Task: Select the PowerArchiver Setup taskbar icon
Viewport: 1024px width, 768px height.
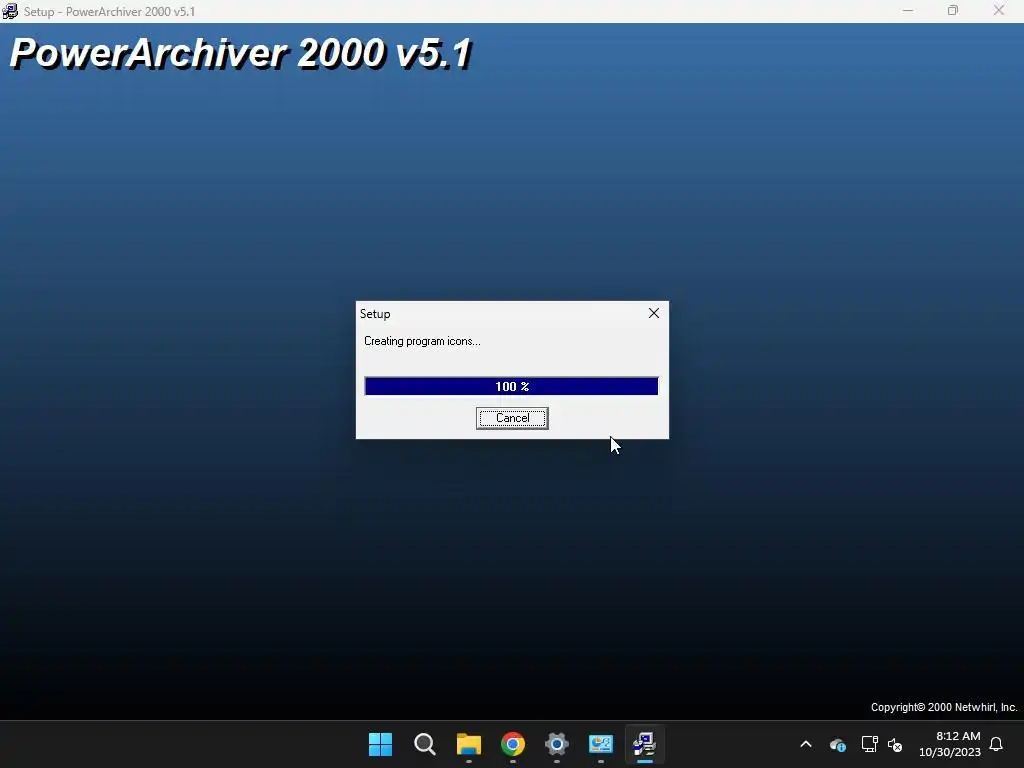Action: point(645,744)
